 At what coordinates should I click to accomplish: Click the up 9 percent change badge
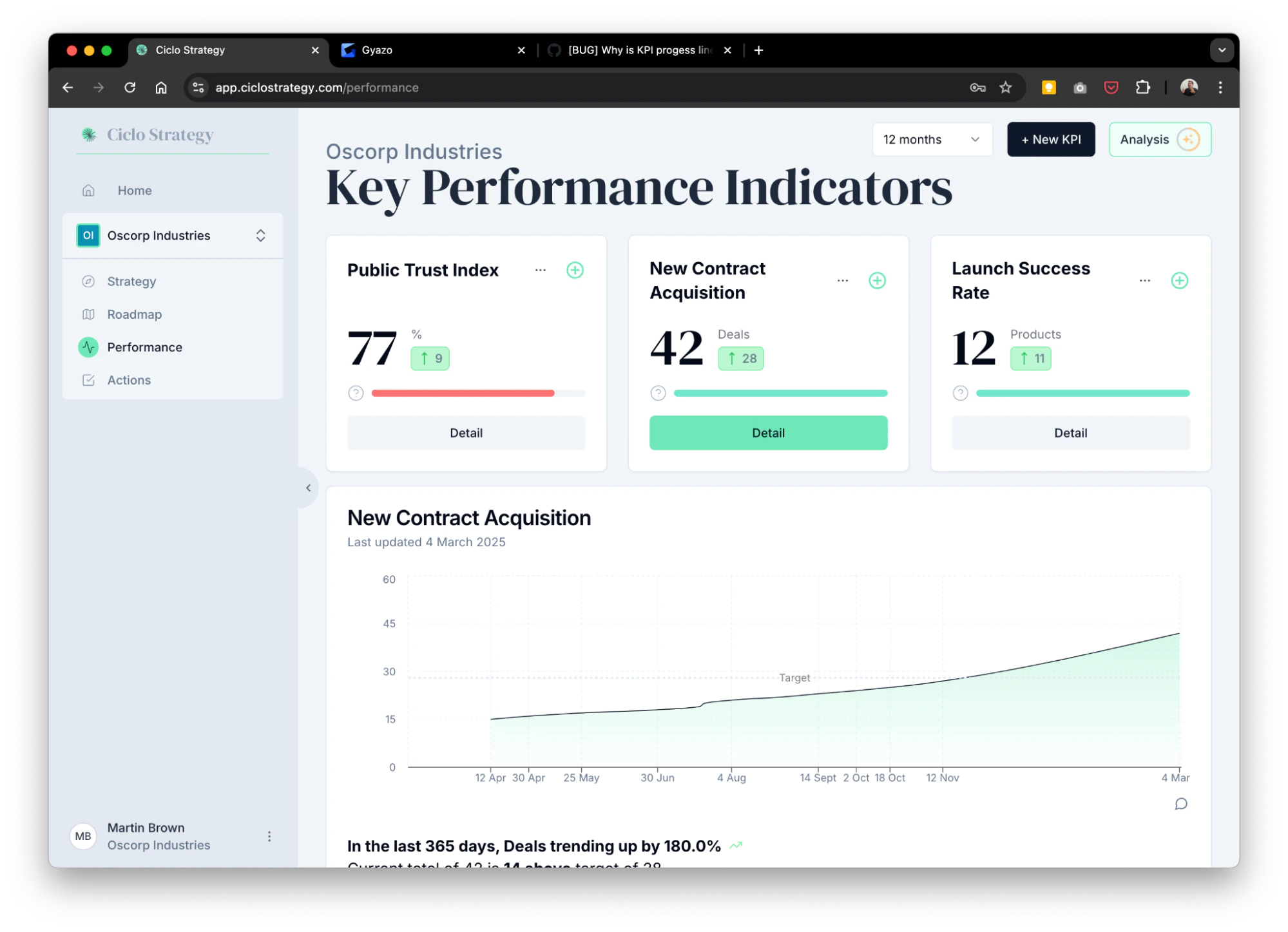[430, 359]
